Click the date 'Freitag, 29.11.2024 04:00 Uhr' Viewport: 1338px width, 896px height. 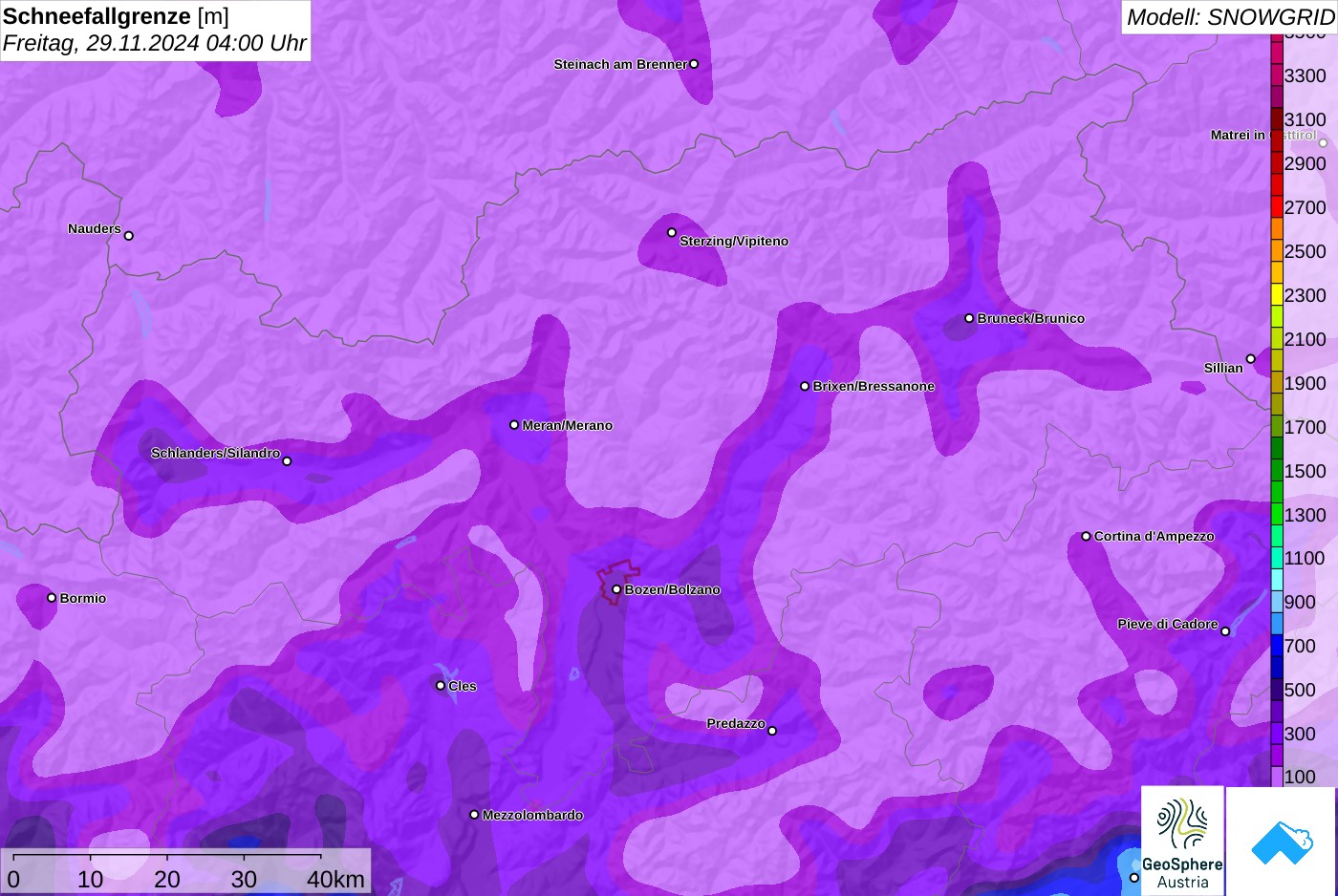click(155, 43)
